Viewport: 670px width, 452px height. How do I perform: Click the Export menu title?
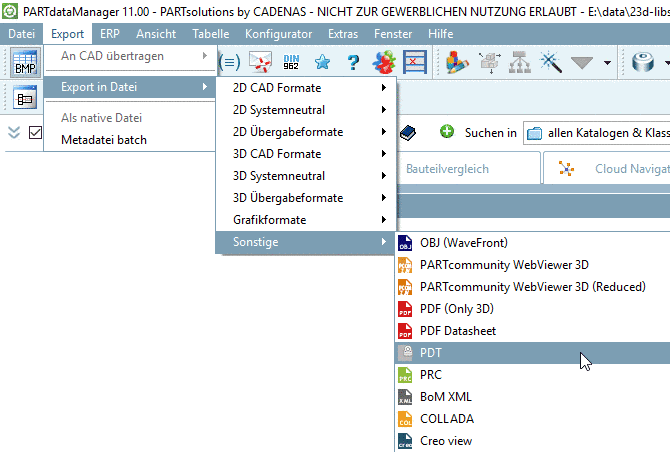(x=67, y=34)
